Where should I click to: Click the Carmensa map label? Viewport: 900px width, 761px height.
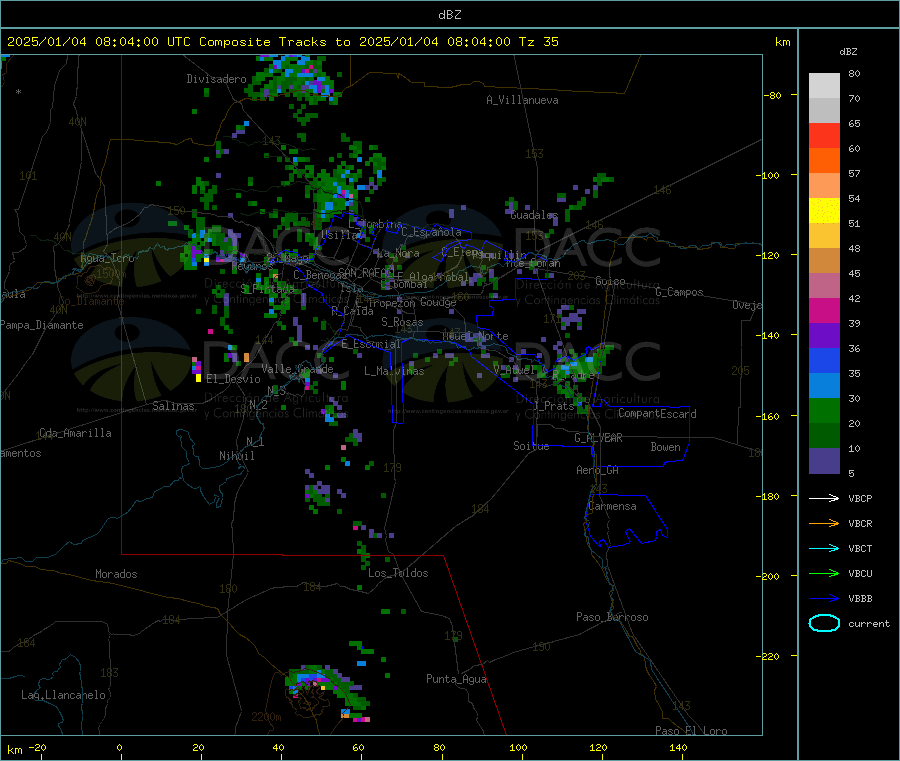612,506
